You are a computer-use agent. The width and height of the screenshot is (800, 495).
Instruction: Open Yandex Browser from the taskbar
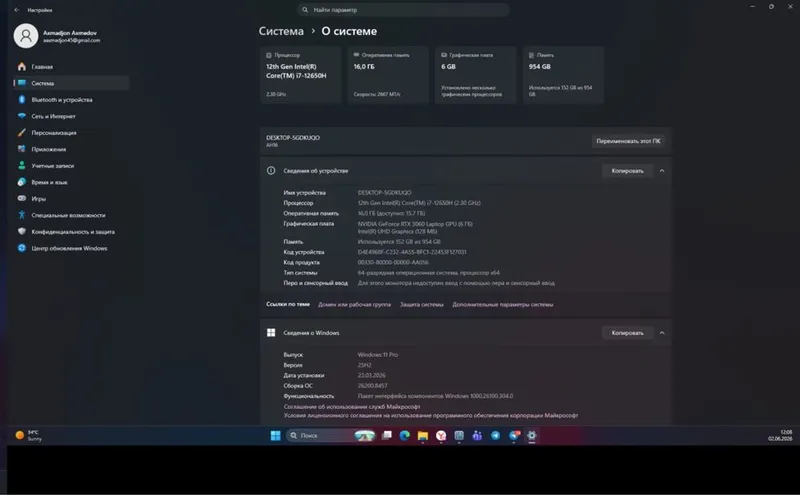[441, 435]
